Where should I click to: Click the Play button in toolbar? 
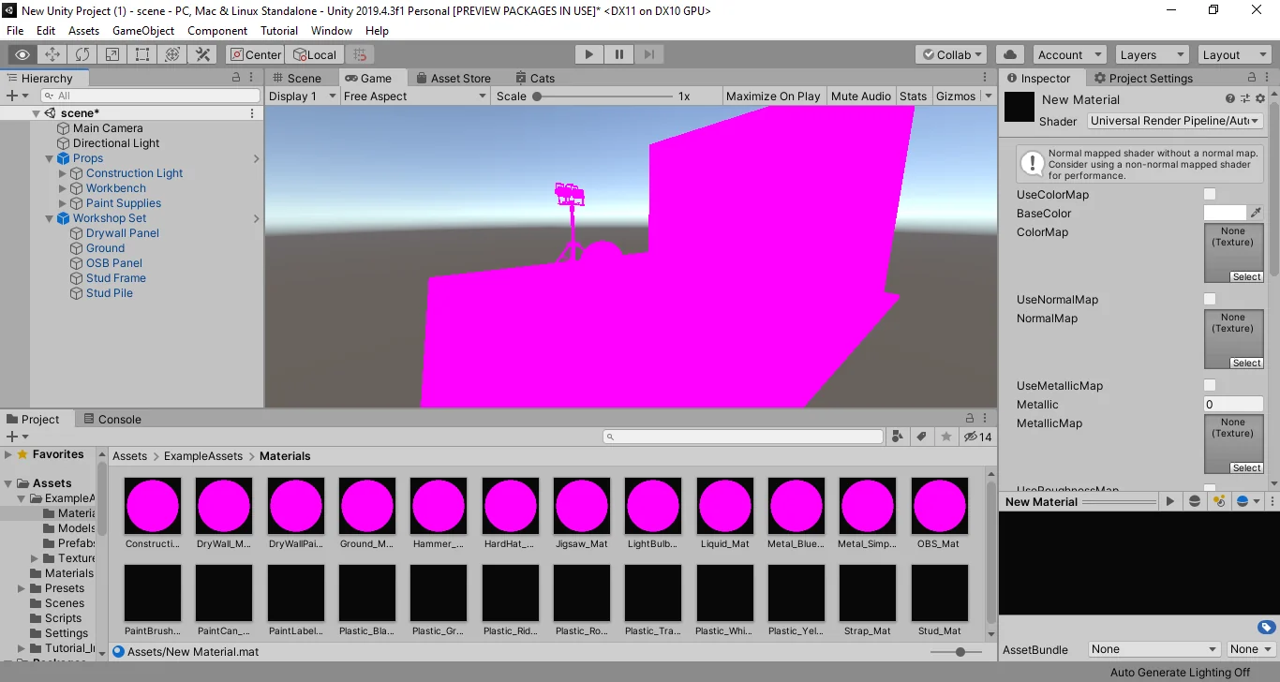coord(589,55)
